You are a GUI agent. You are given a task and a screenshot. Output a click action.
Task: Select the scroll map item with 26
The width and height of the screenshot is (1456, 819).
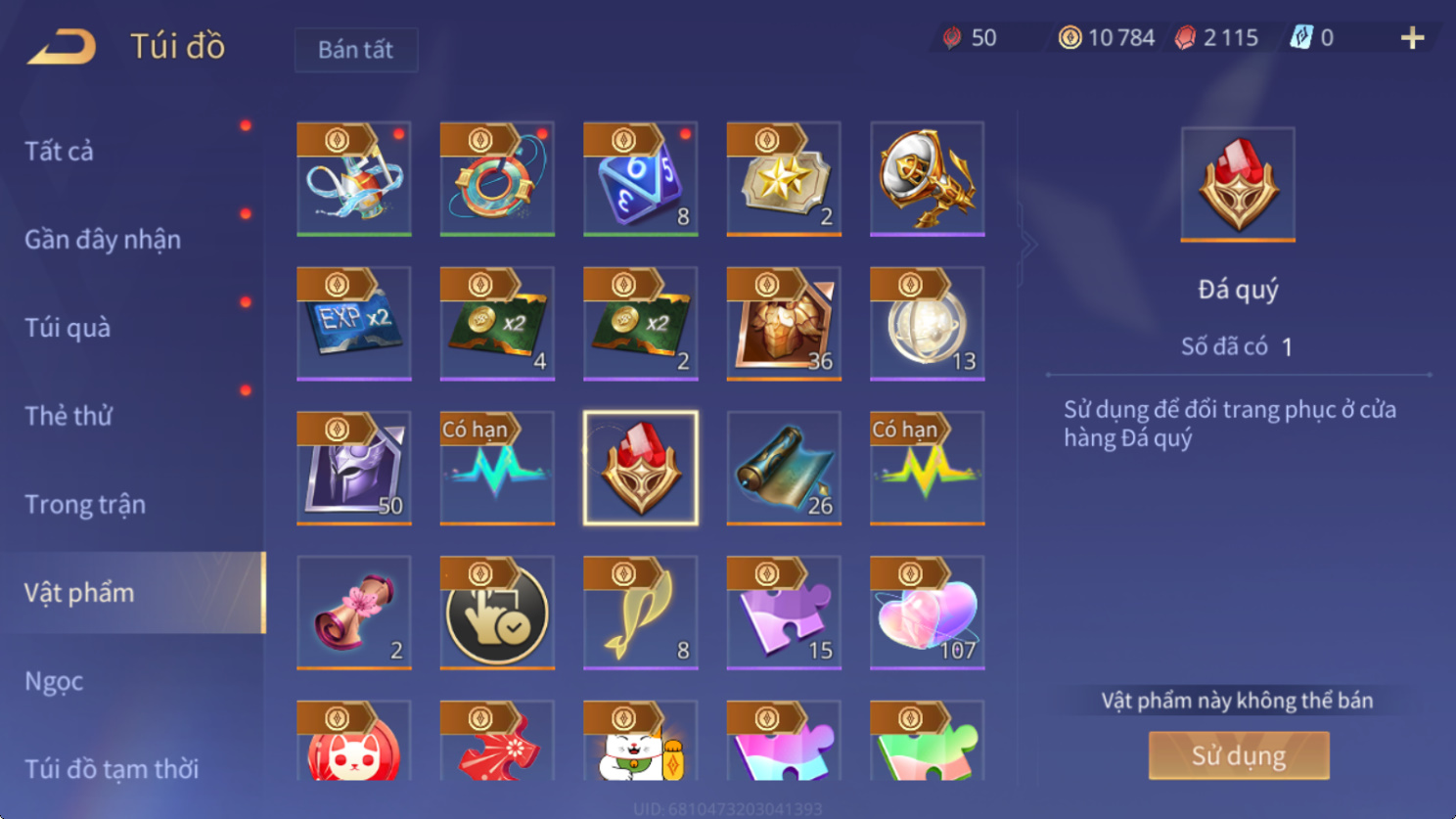(784, 469)
